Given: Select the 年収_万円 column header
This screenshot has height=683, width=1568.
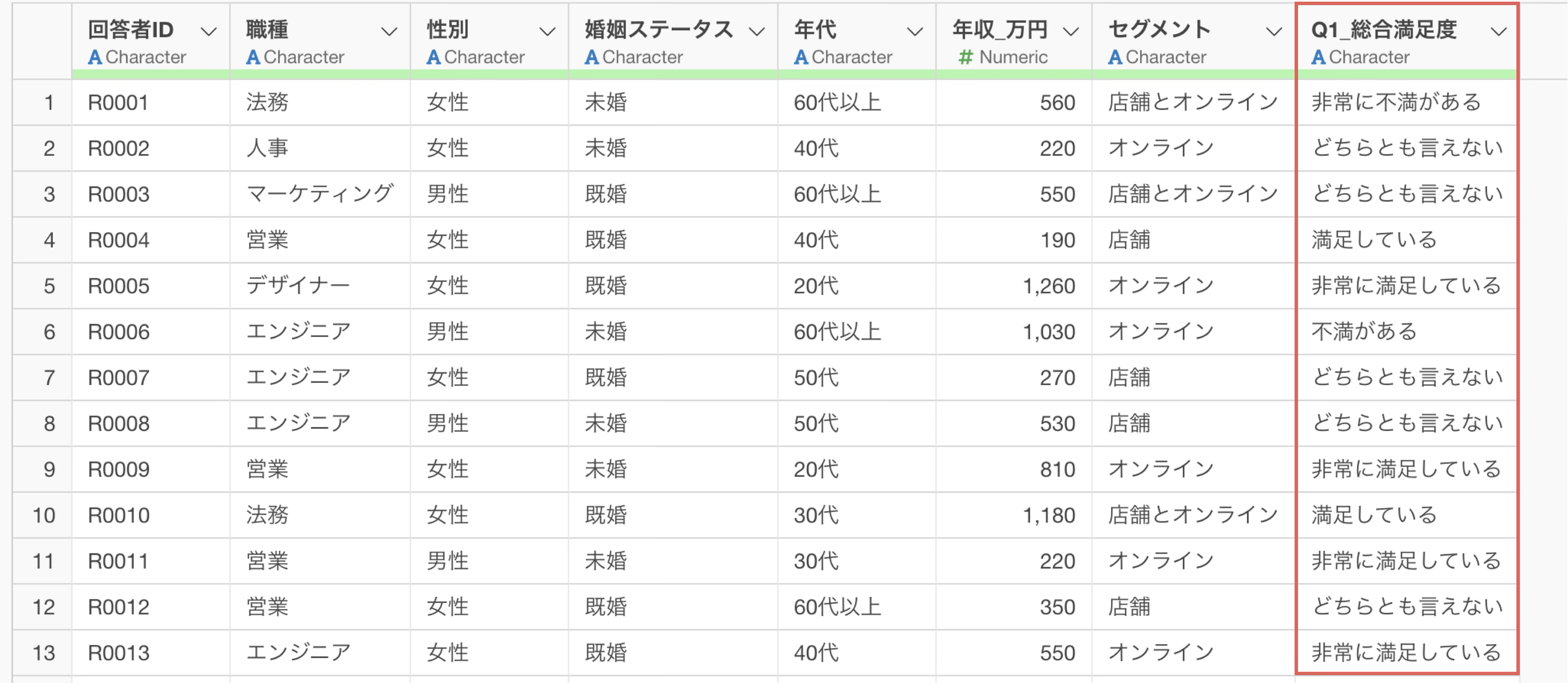Looking at the screenshot, I should 1014,41.
